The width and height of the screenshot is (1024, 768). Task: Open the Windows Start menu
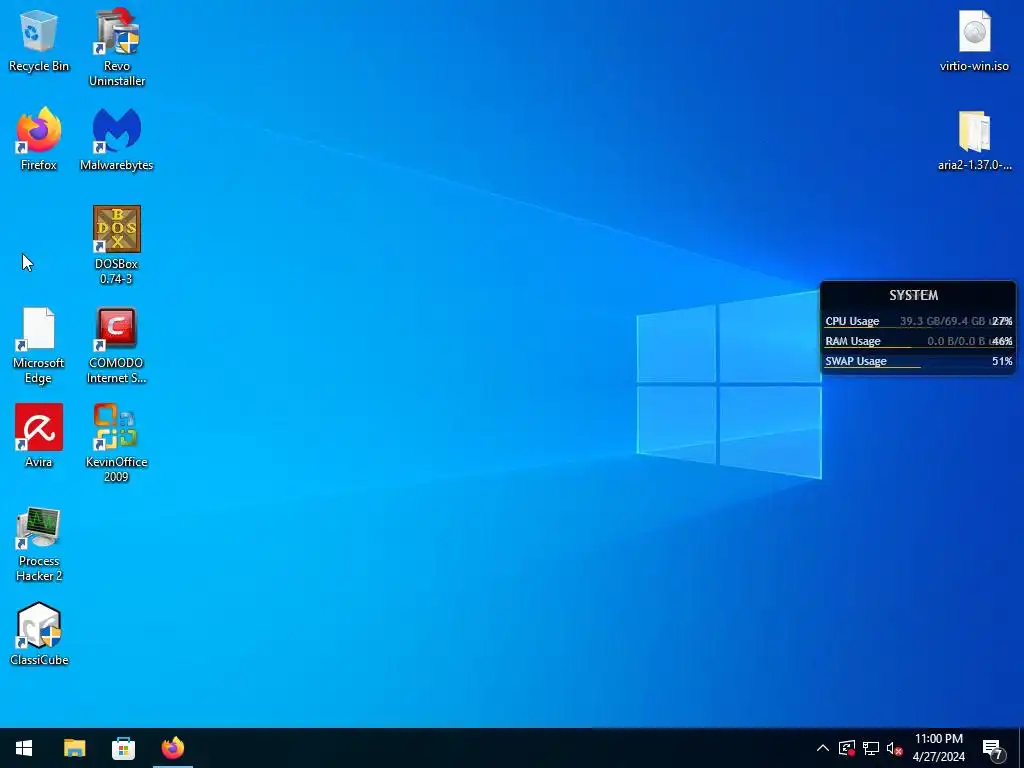pos(24,748)
